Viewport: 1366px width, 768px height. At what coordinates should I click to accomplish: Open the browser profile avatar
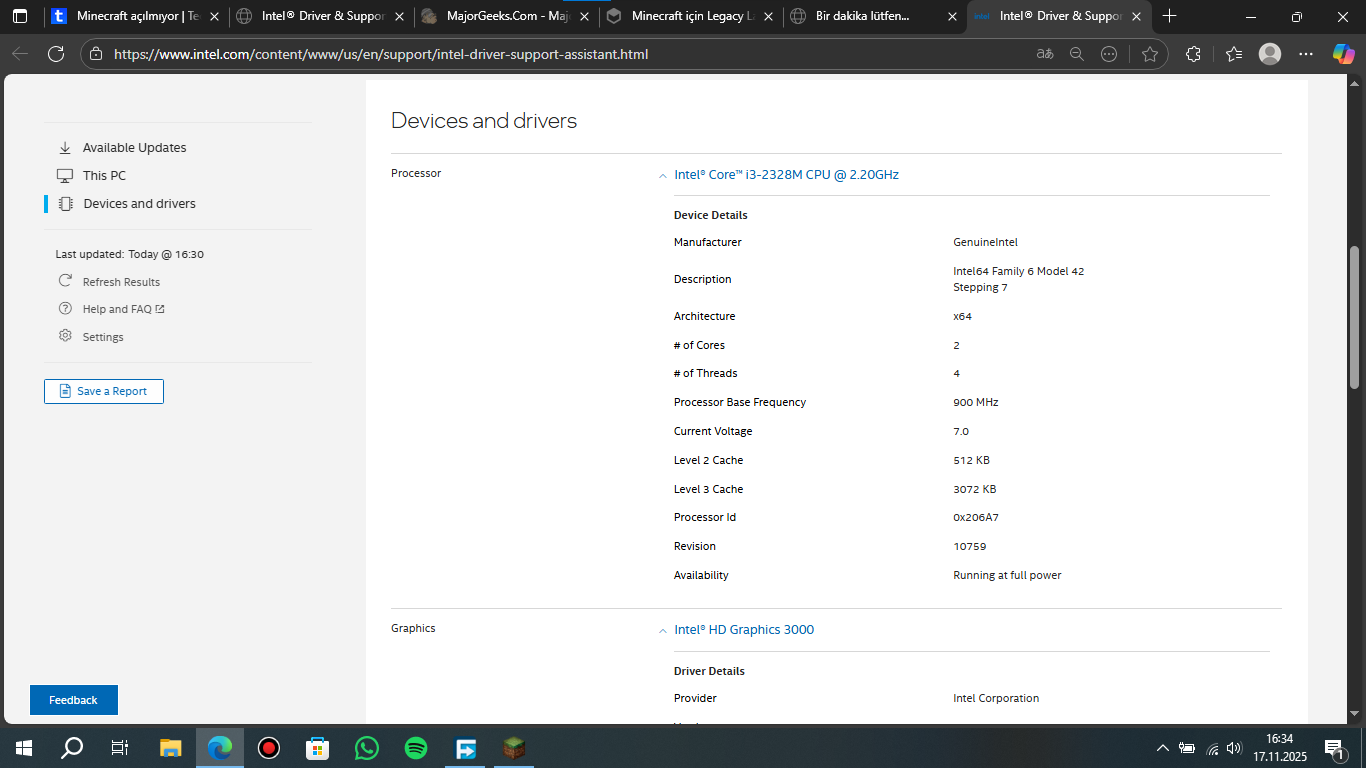pos(1270,54)
